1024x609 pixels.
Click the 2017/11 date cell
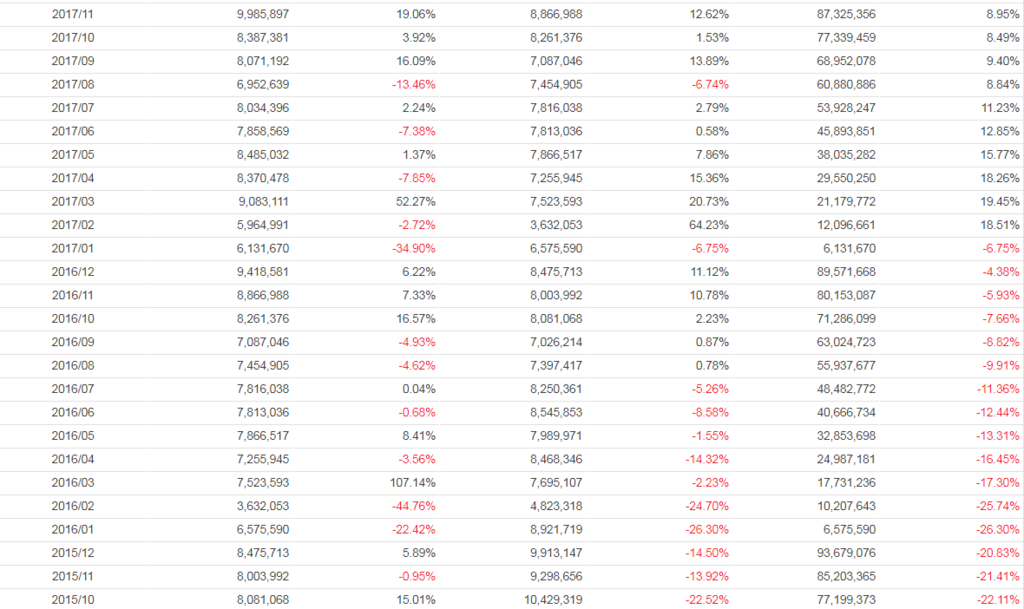click(x=72, y=15)
